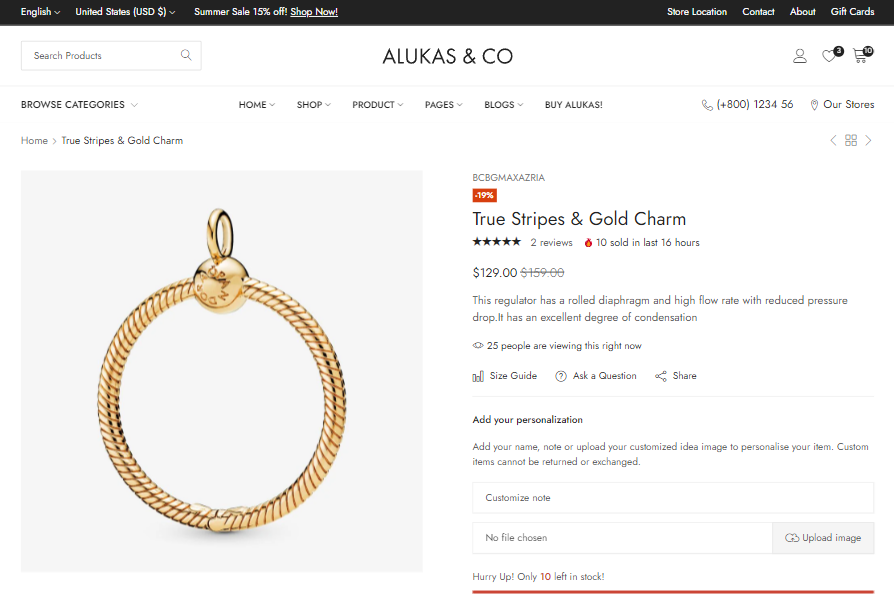894x595 pixels.
Task: Go to previous product arrow
Action: [834, 141]
